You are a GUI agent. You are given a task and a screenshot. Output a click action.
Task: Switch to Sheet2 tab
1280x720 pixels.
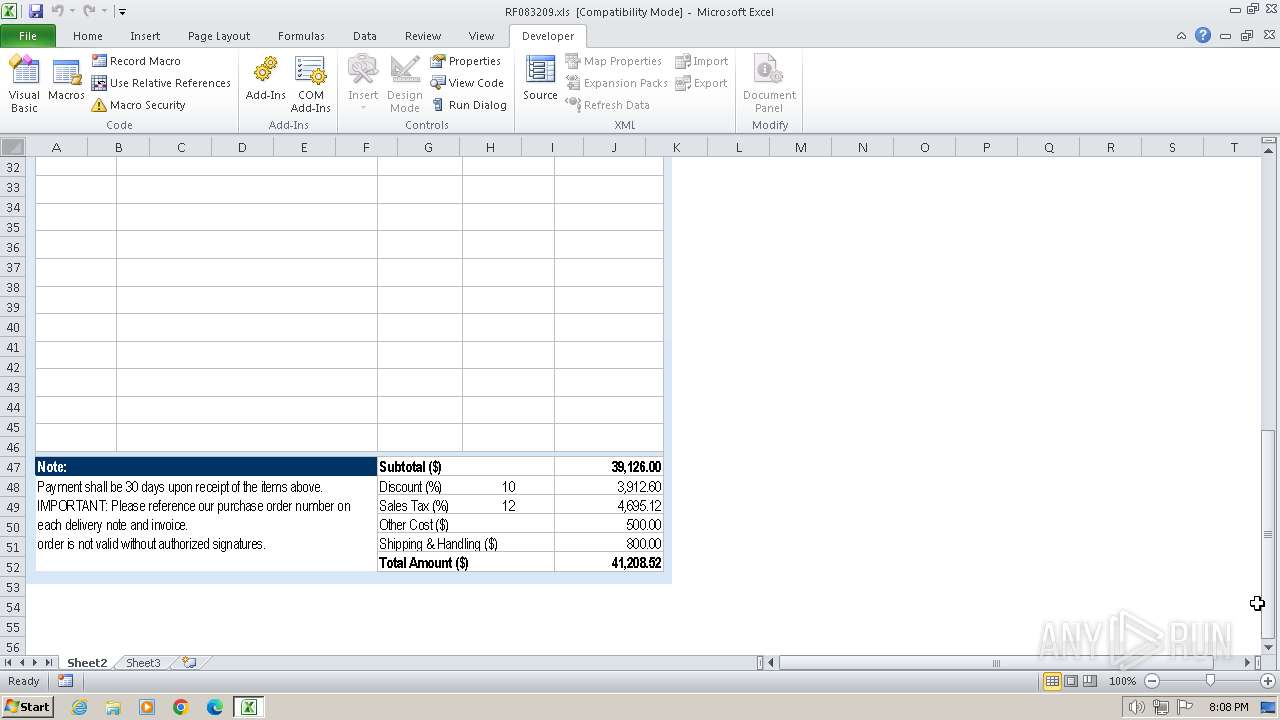coord(87,663)
